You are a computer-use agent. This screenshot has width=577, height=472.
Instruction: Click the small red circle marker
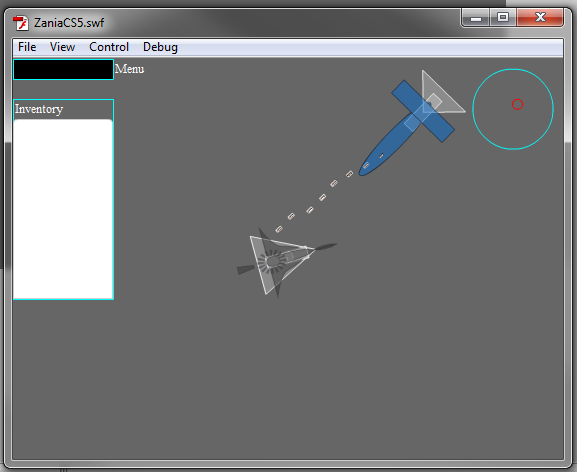click(x=517, y=104)
